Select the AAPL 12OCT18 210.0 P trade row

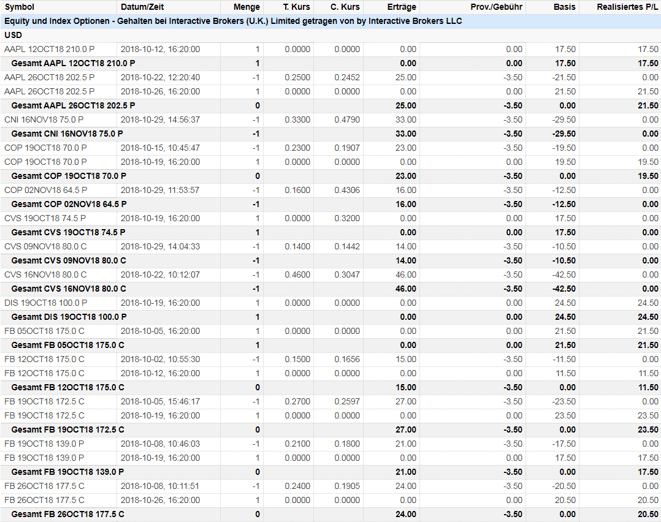(x=330, y=49)
